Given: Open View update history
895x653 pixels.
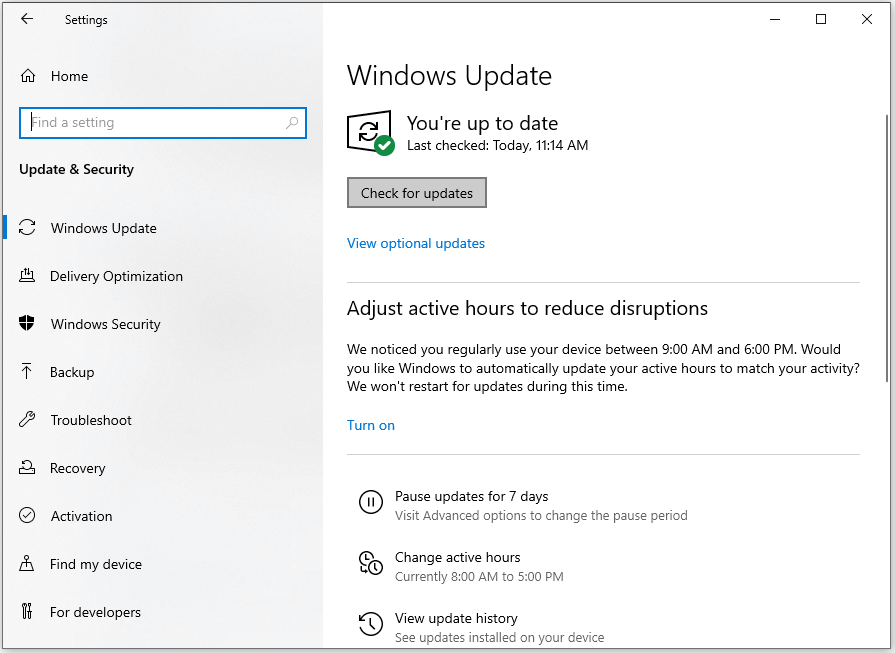Looking at the screenshot, I should 456,618.
